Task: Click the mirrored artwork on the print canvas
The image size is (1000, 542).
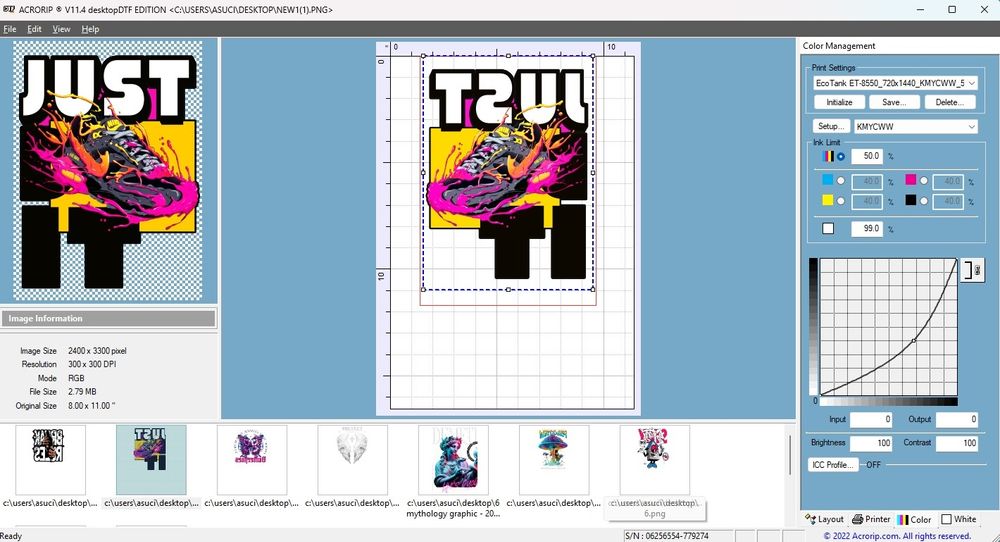Action: tap(508, 173)
